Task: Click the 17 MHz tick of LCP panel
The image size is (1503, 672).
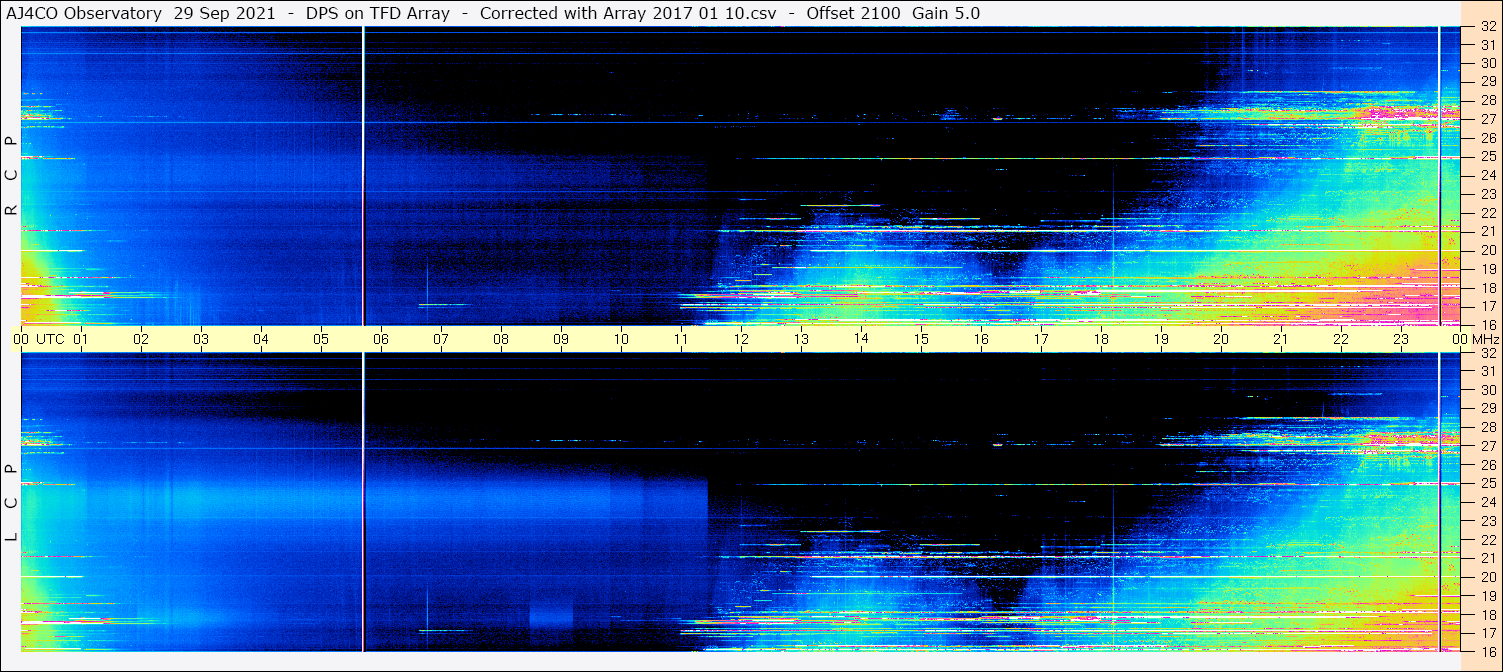Action: click(x=1487, y=633)
